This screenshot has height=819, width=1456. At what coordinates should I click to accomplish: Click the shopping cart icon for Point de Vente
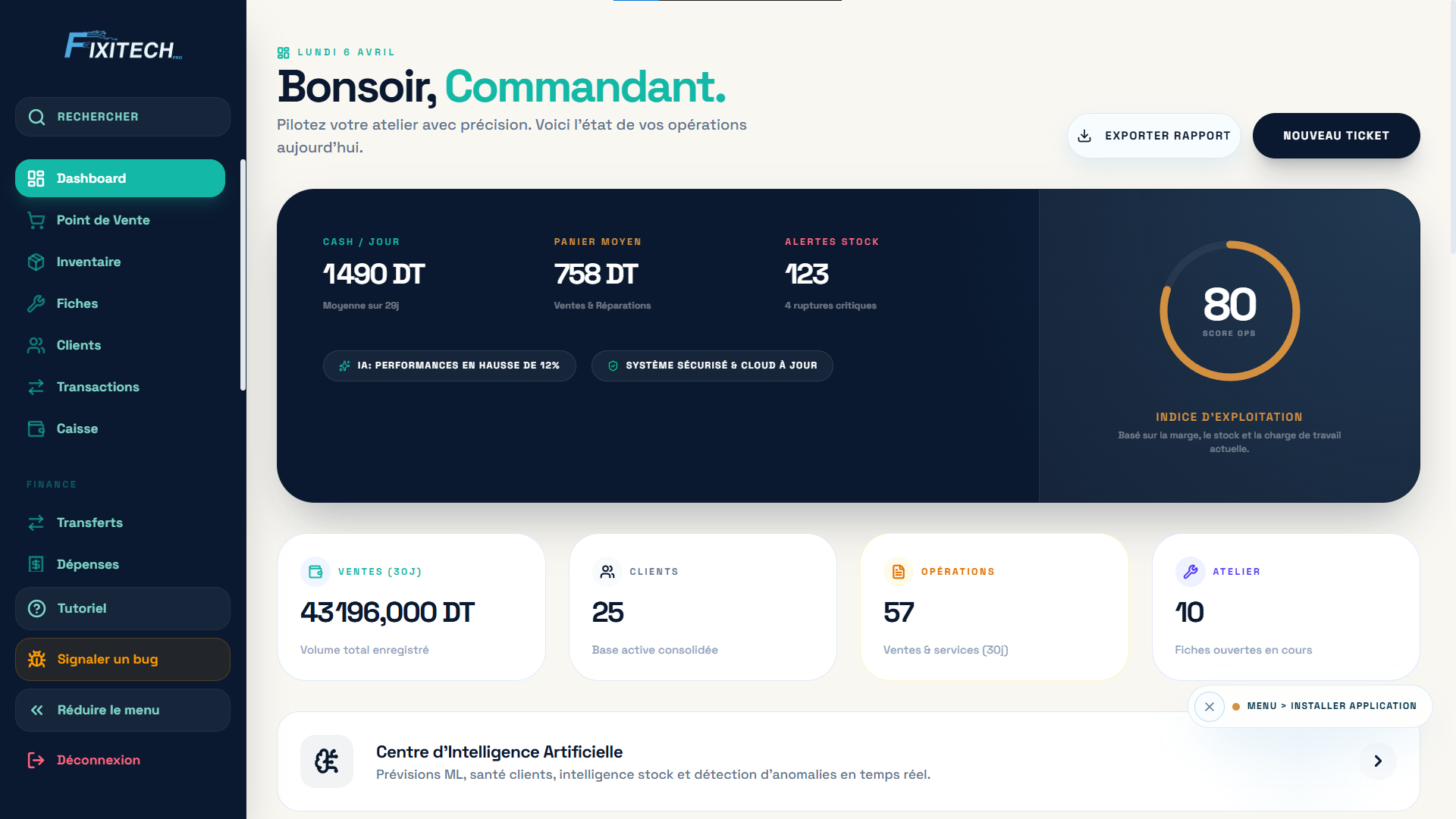click(x=36, y=220)
